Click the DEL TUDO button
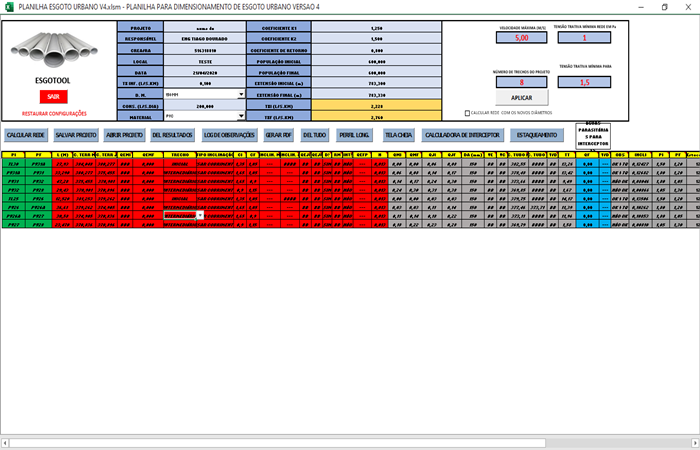Viewport: 700px width, 450px height. point(314,134)
